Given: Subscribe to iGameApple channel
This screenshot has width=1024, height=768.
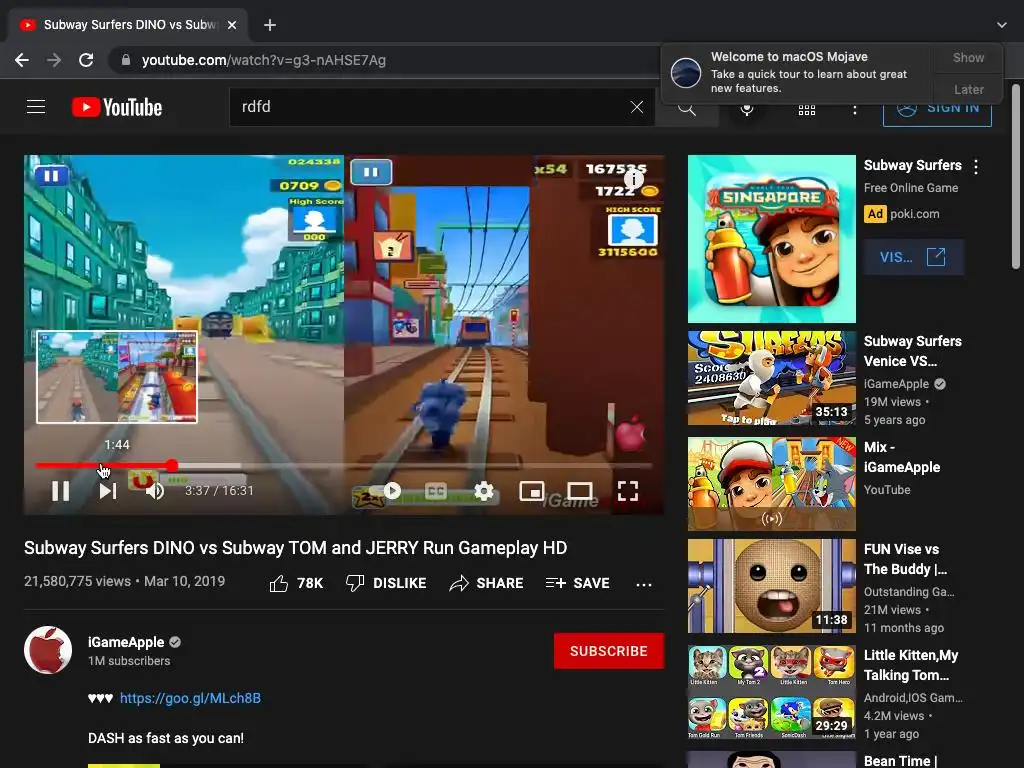Looking at the screenshot, I should [609, 651].
